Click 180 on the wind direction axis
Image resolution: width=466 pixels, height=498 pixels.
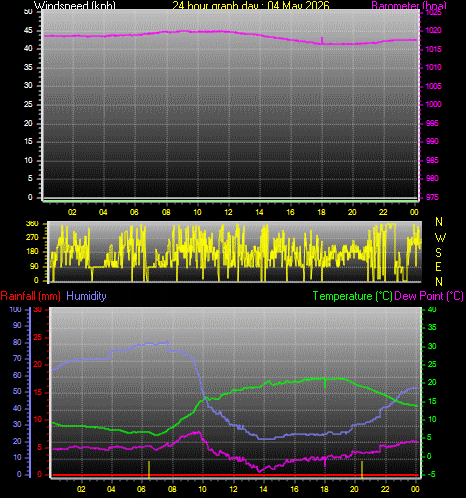coord(32,252)
